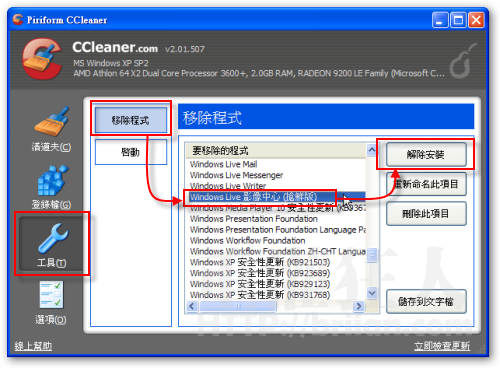500x368 pixels.
Task: Open the 工具 tools section
Action: (52, 244)
